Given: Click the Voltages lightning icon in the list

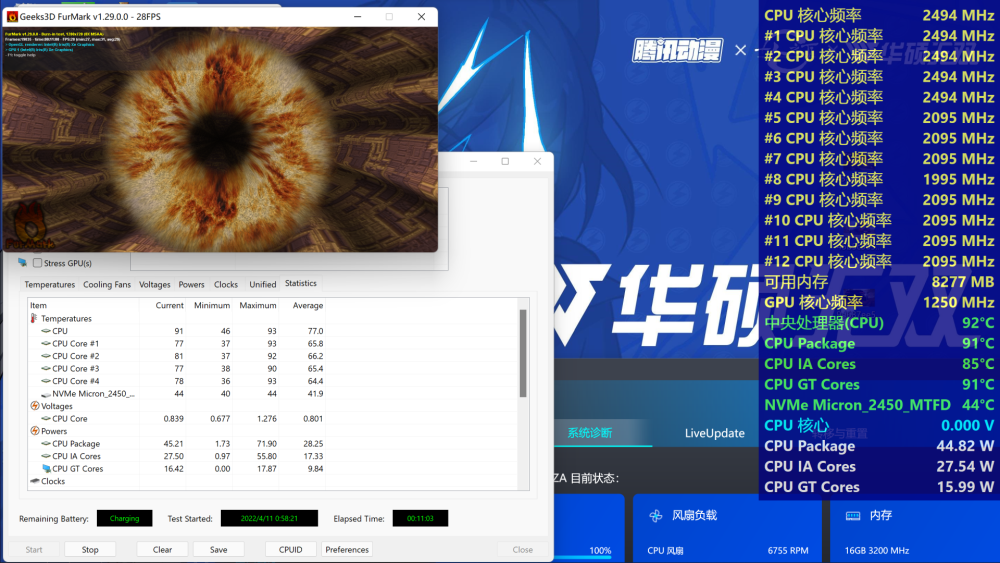Looking at the screenshot, I should (x=34, y=406).
